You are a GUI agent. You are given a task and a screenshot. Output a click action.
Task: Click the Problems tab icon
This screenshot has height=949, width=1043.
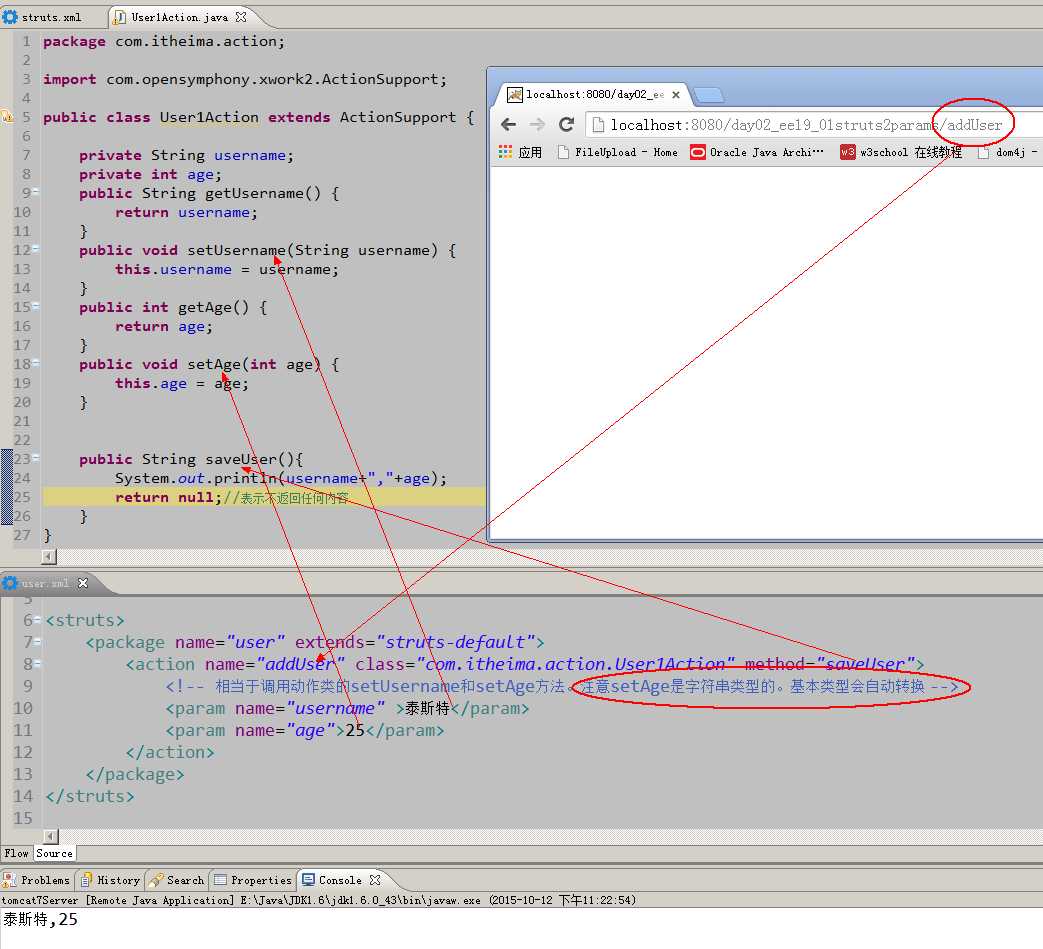coord(9,881)
